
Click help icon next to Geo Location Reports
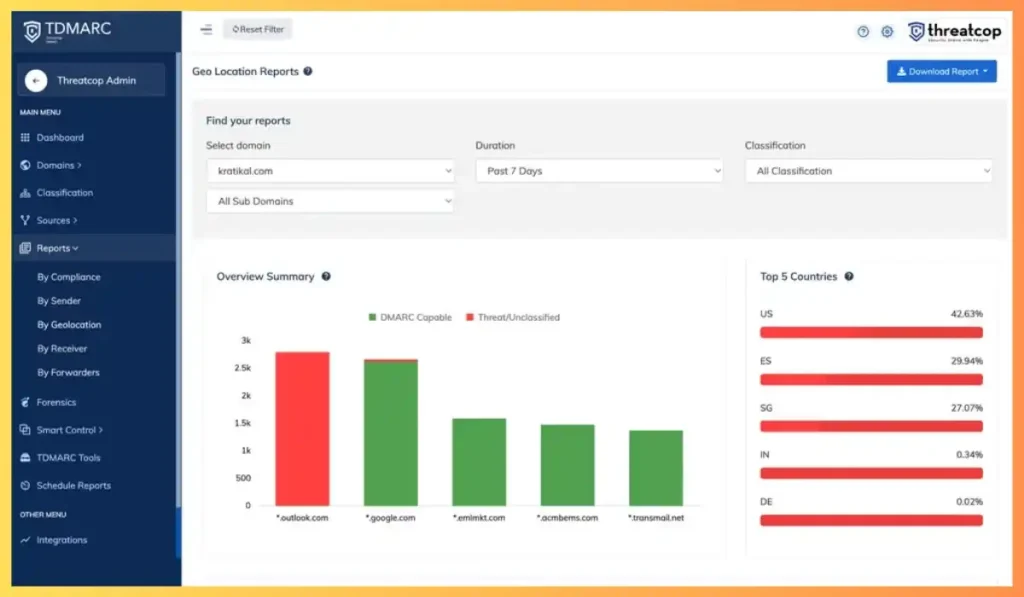tap(308, 71)
